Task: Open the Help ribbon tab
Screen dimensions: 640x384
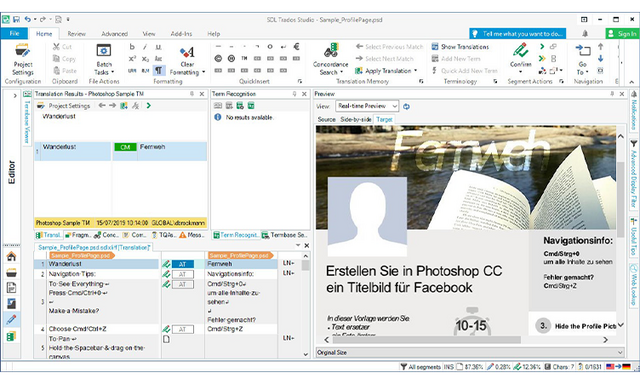Action: tap(213, 34)
